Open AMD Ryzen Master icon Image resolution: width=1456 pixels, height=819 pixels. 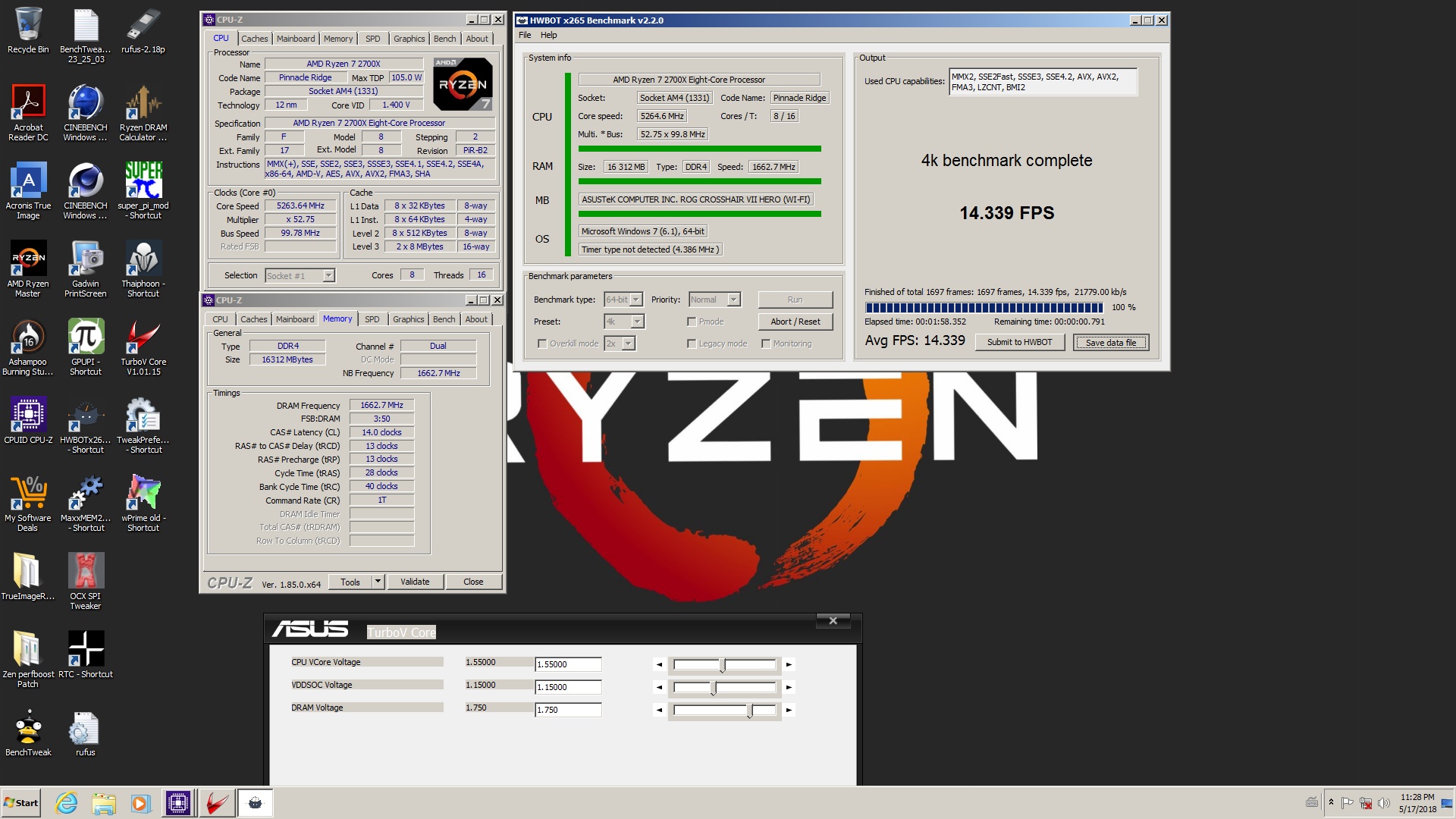tap(28, 269)
